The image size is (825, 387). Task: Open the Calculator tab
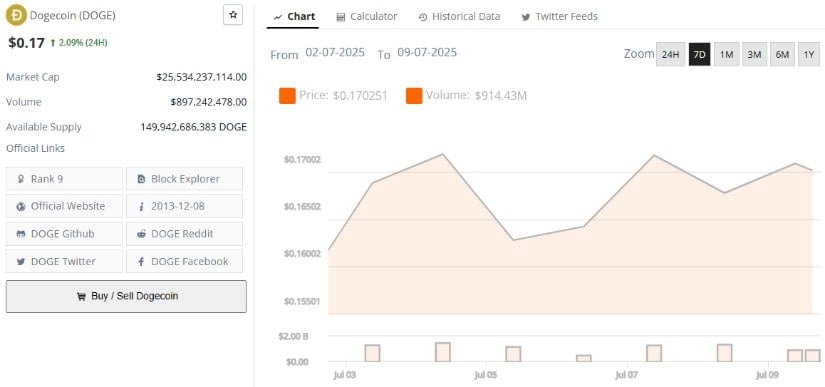(x=367, y=17)
